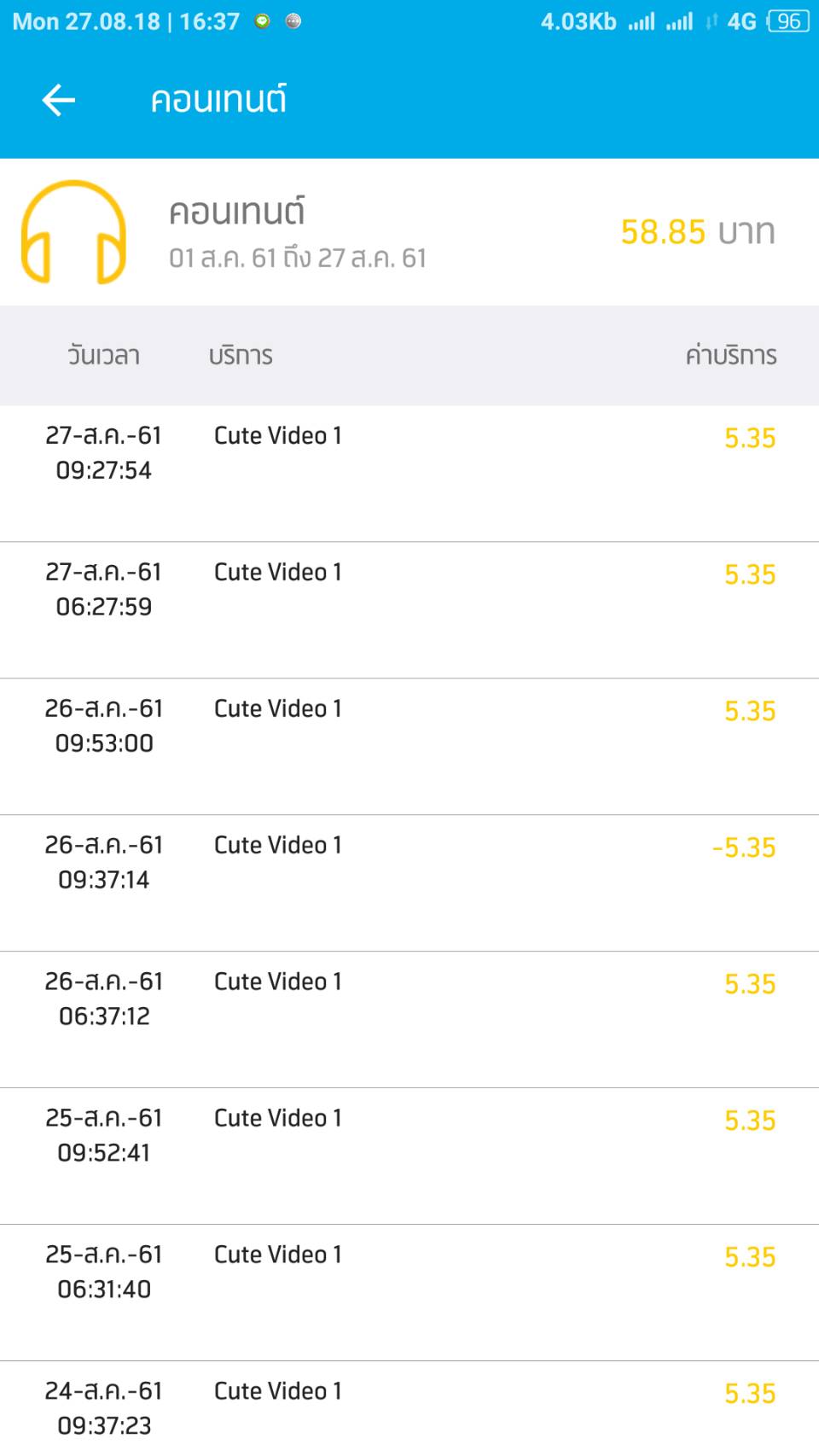Image resolution: width=819 pixels, height=1456 pixels.
Task: Tap the LINE notification icon in status bar
Action: point(263,21)
